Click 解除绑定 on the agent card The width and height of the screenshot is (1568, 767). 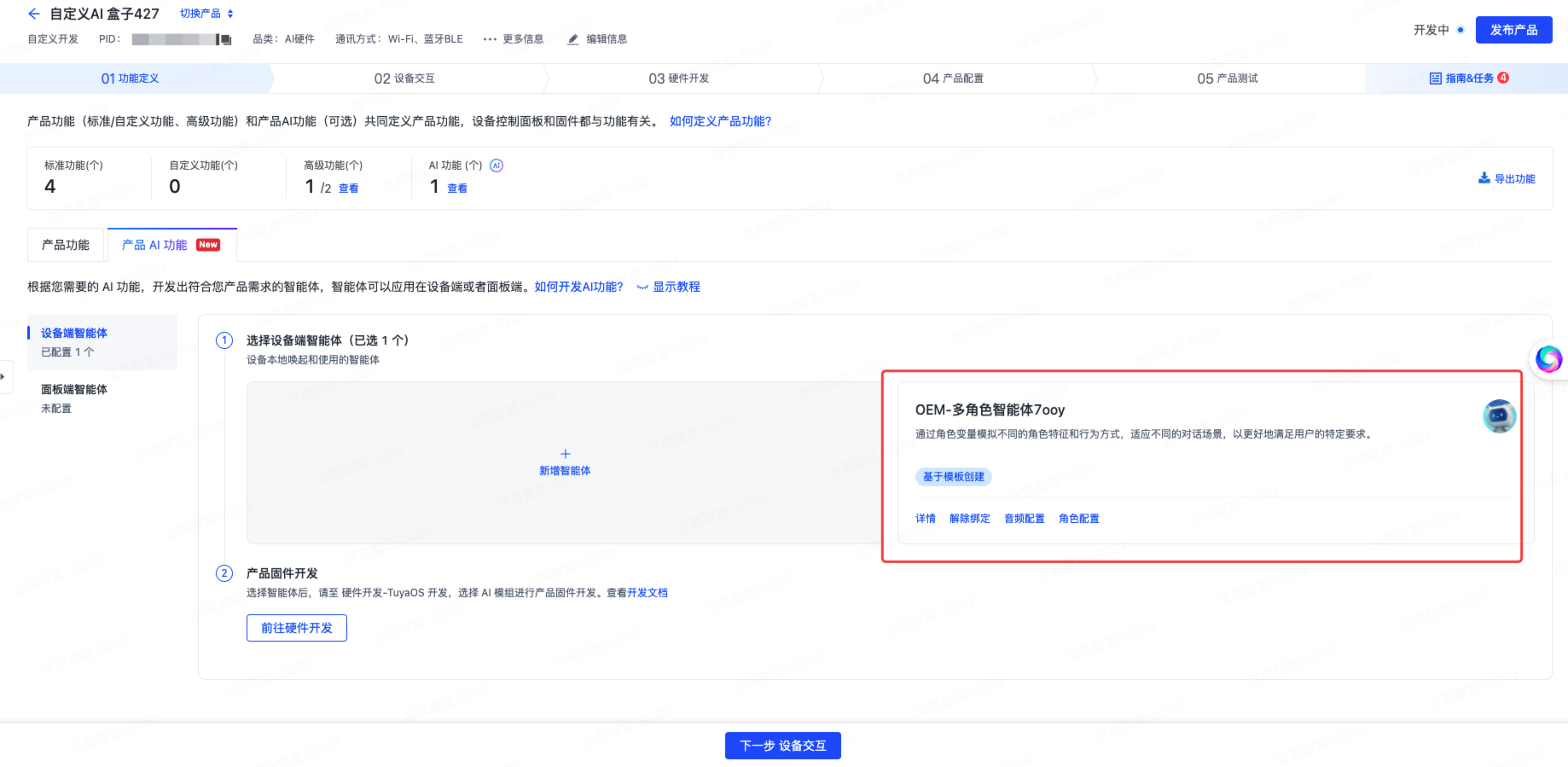tap(969, 519)
